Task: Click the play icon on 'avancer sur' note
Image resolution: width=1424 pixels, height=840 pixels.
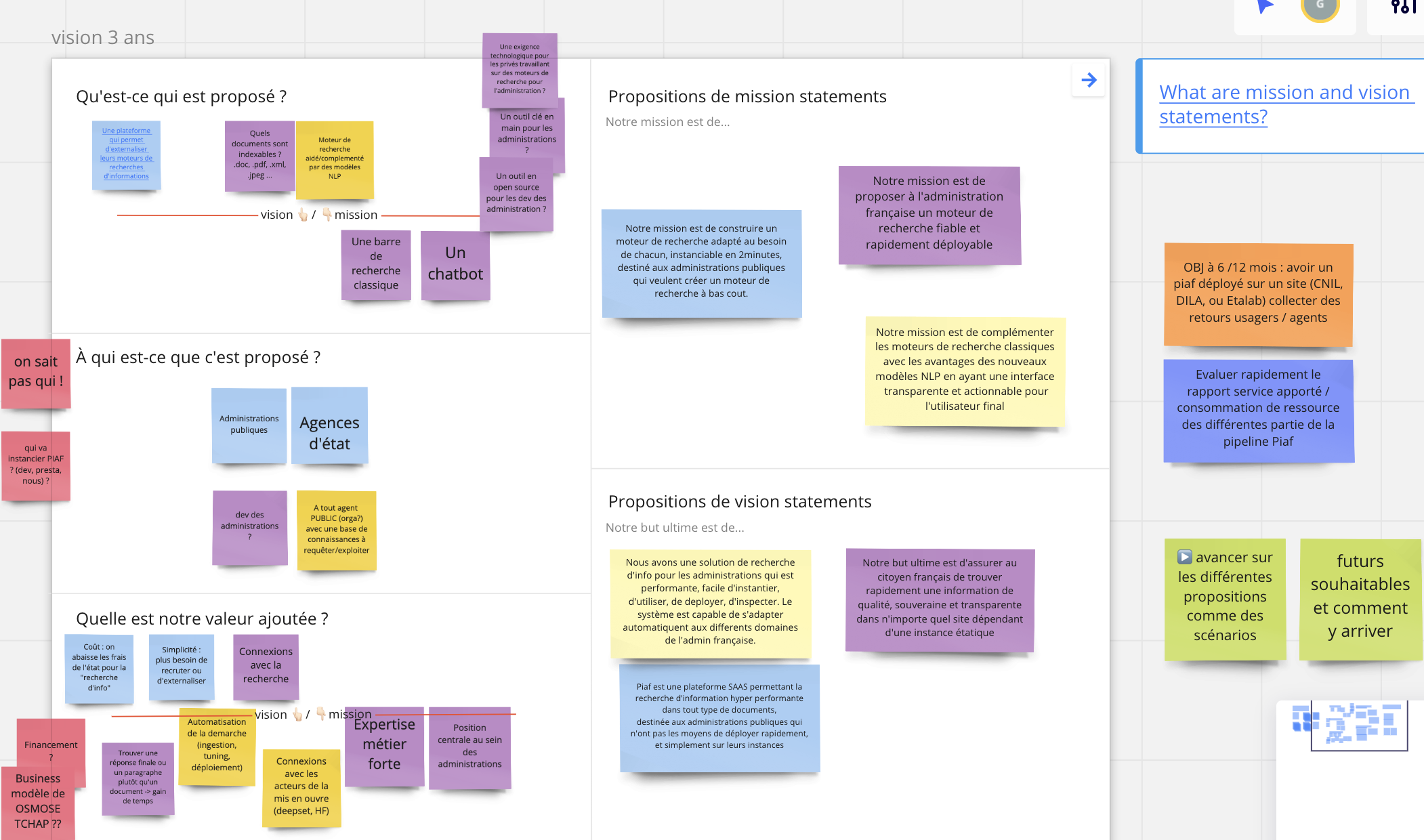Action: tap(1184, 557)
